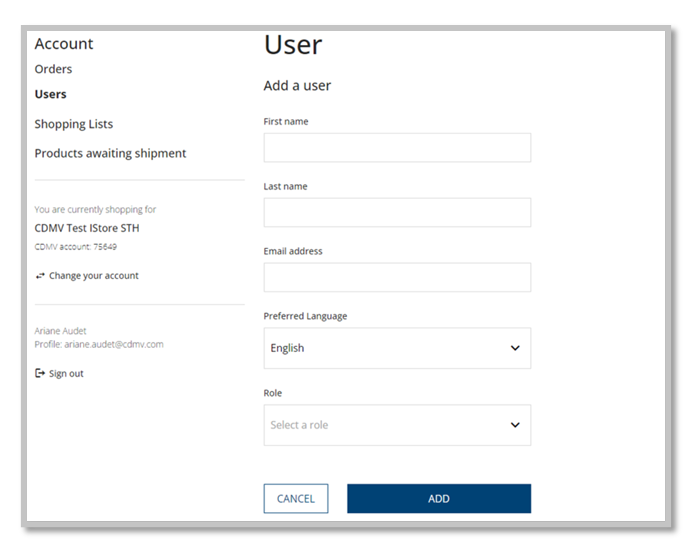
Task: Click the sign out door icon
Action: pyautogui.click(x=40, y=374)
